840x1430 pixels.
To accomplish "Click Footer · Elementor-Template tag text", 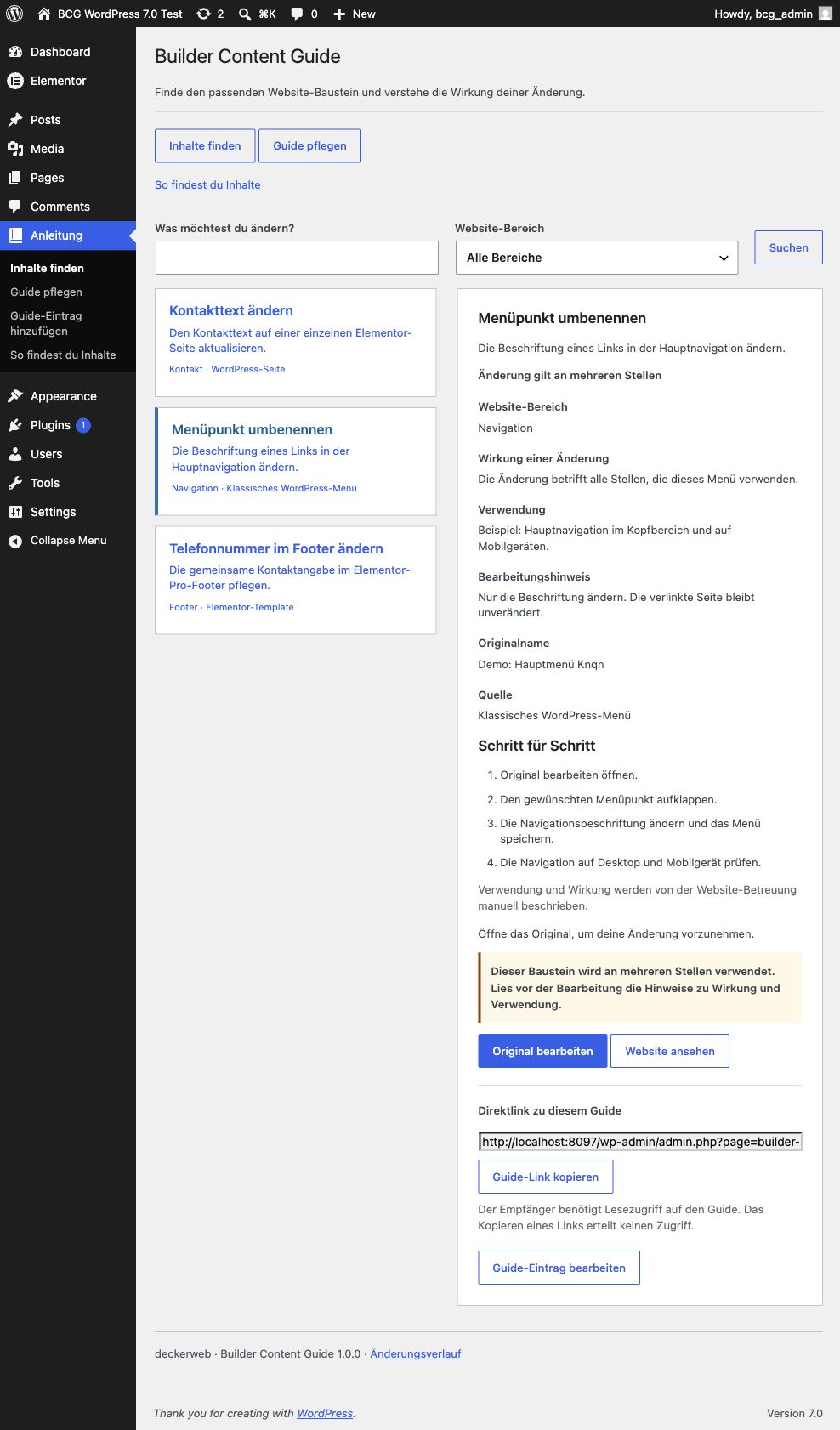I will pyautogui.click(x=231, y=607).
